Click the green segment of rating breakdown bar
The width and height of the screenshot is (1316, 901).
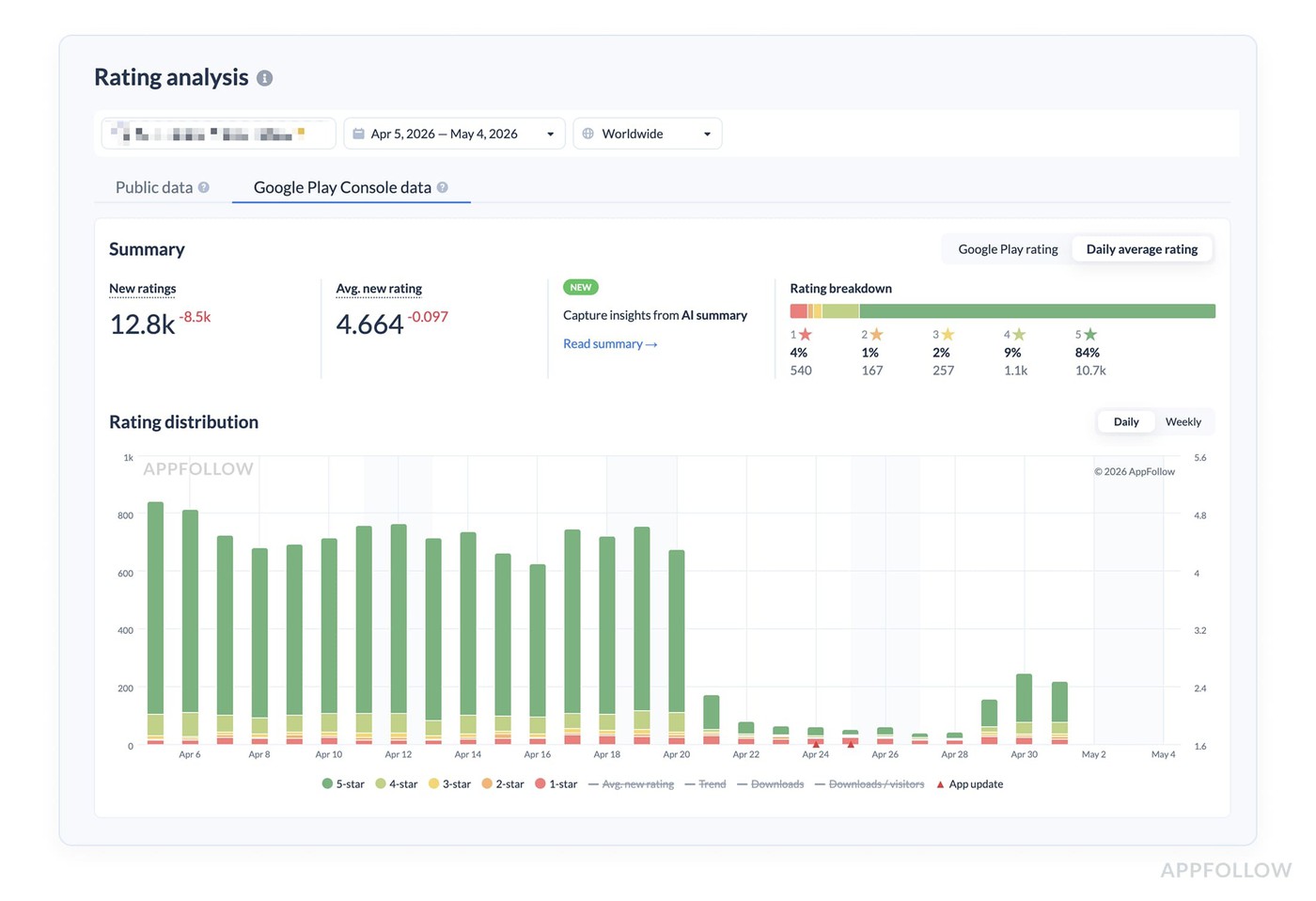(x=1037, y=311)
